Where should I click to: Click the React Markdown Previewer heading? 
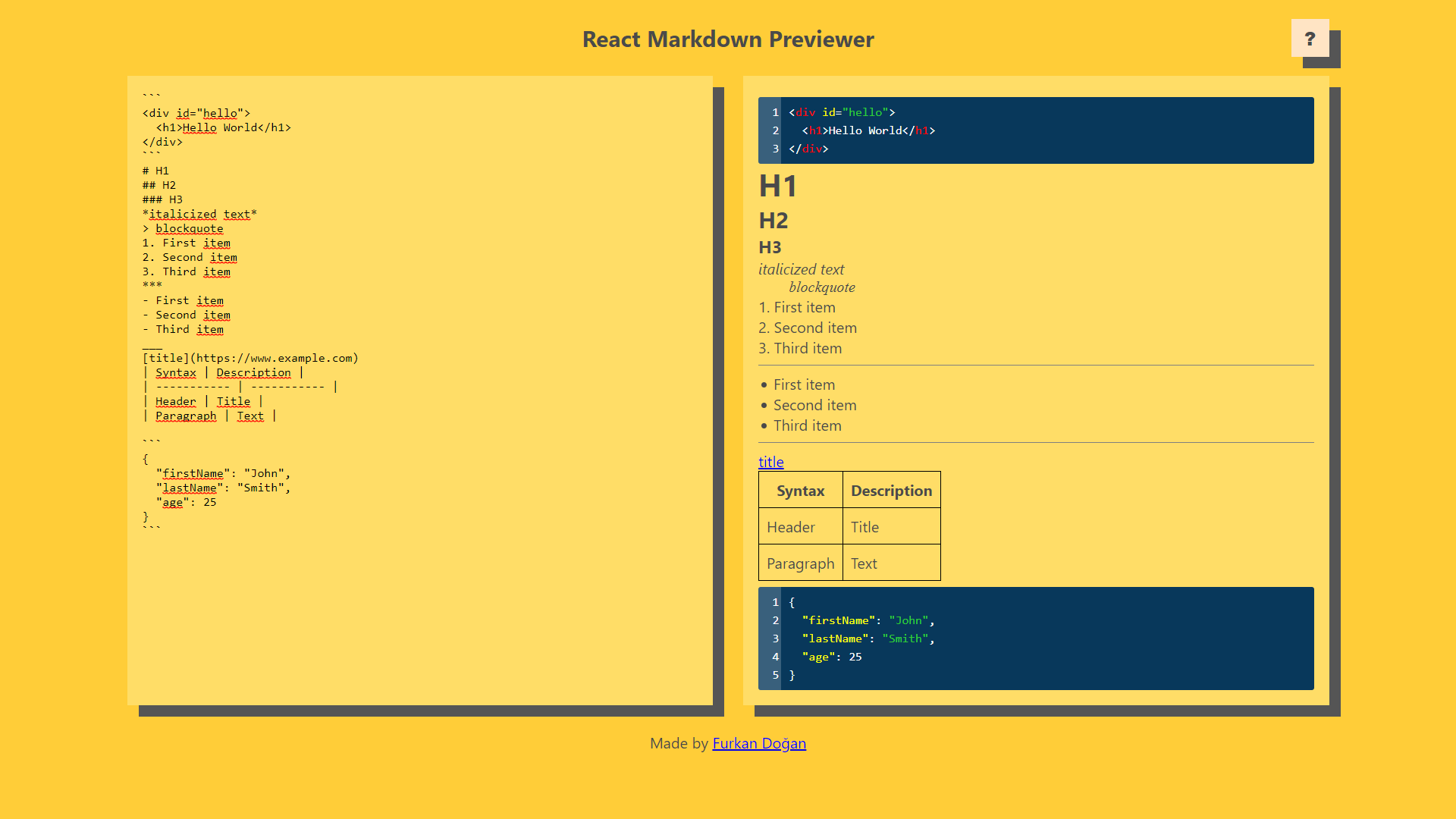pos(728,39)
